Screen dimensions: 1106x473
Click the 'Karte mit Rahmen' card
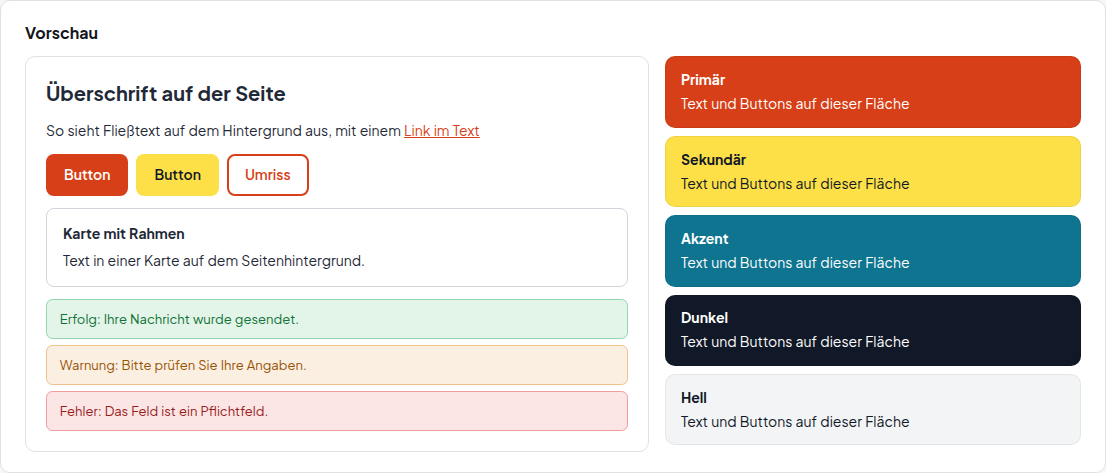[336, 247]
